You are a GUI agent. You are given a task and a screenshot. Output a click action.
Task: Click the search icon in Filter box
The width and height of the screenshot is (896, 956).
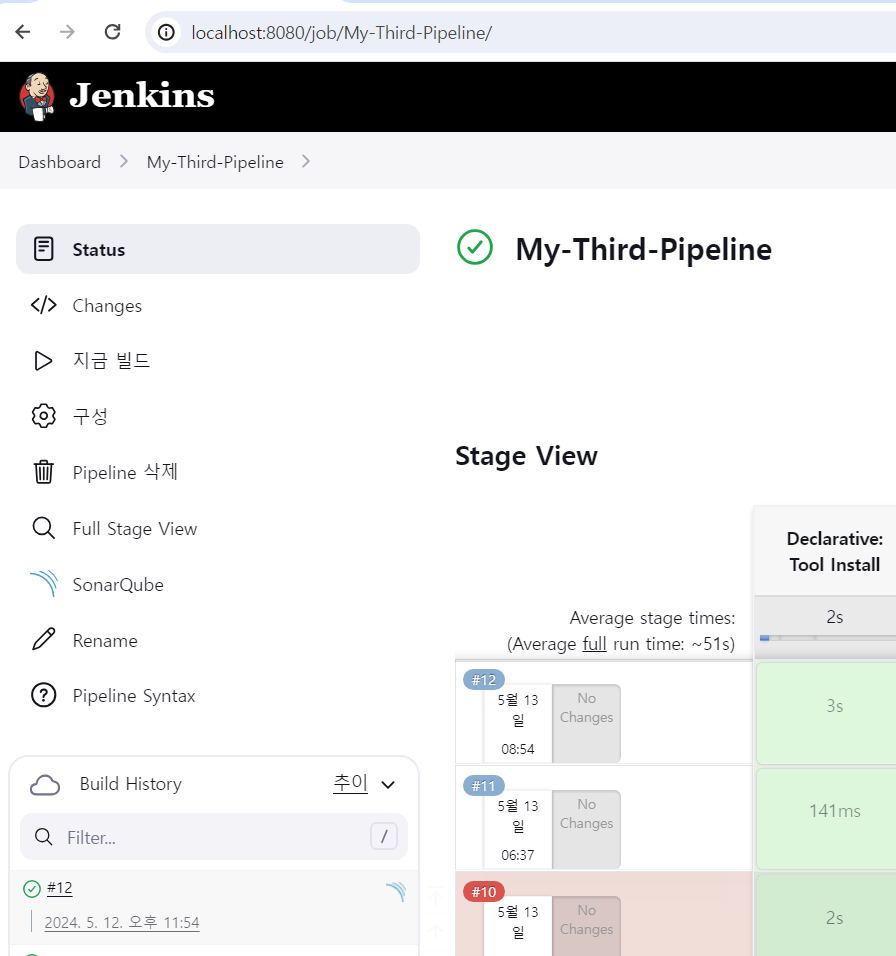43,837
